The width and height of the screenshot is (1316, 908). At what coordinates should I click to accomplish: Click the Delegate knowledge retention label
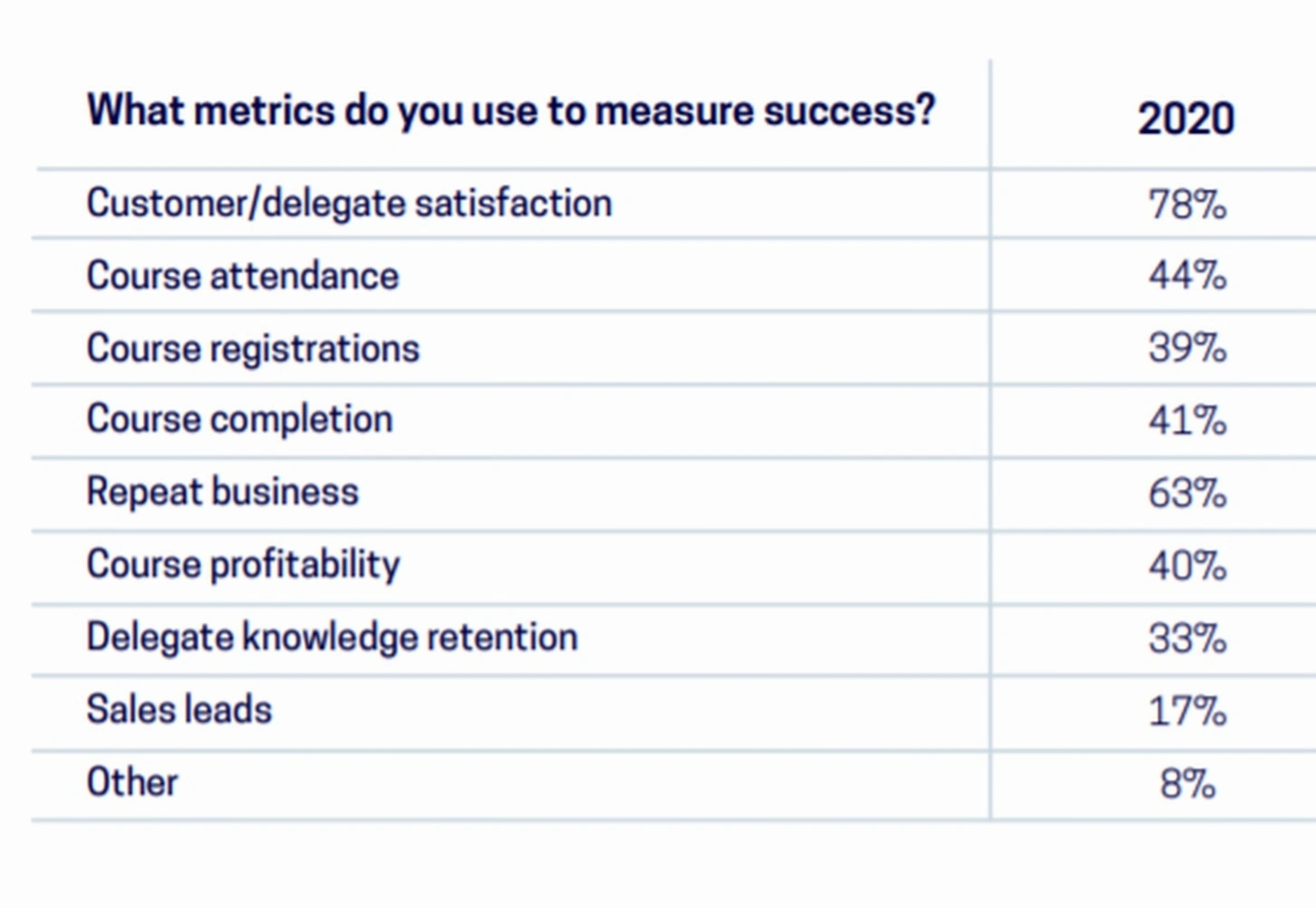pyautogui.click(x=331, y=637)
